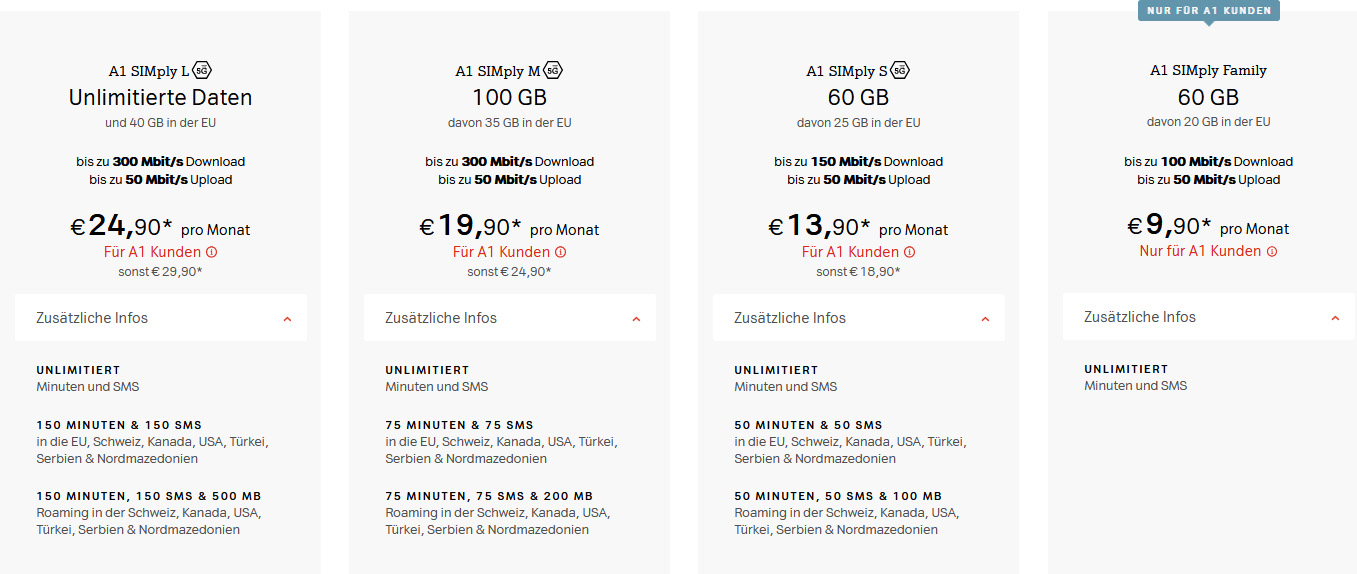Click the Für A1 Kunden link under €19,90
Viewport: 1357px width, 574px height.
coord(502,252)
